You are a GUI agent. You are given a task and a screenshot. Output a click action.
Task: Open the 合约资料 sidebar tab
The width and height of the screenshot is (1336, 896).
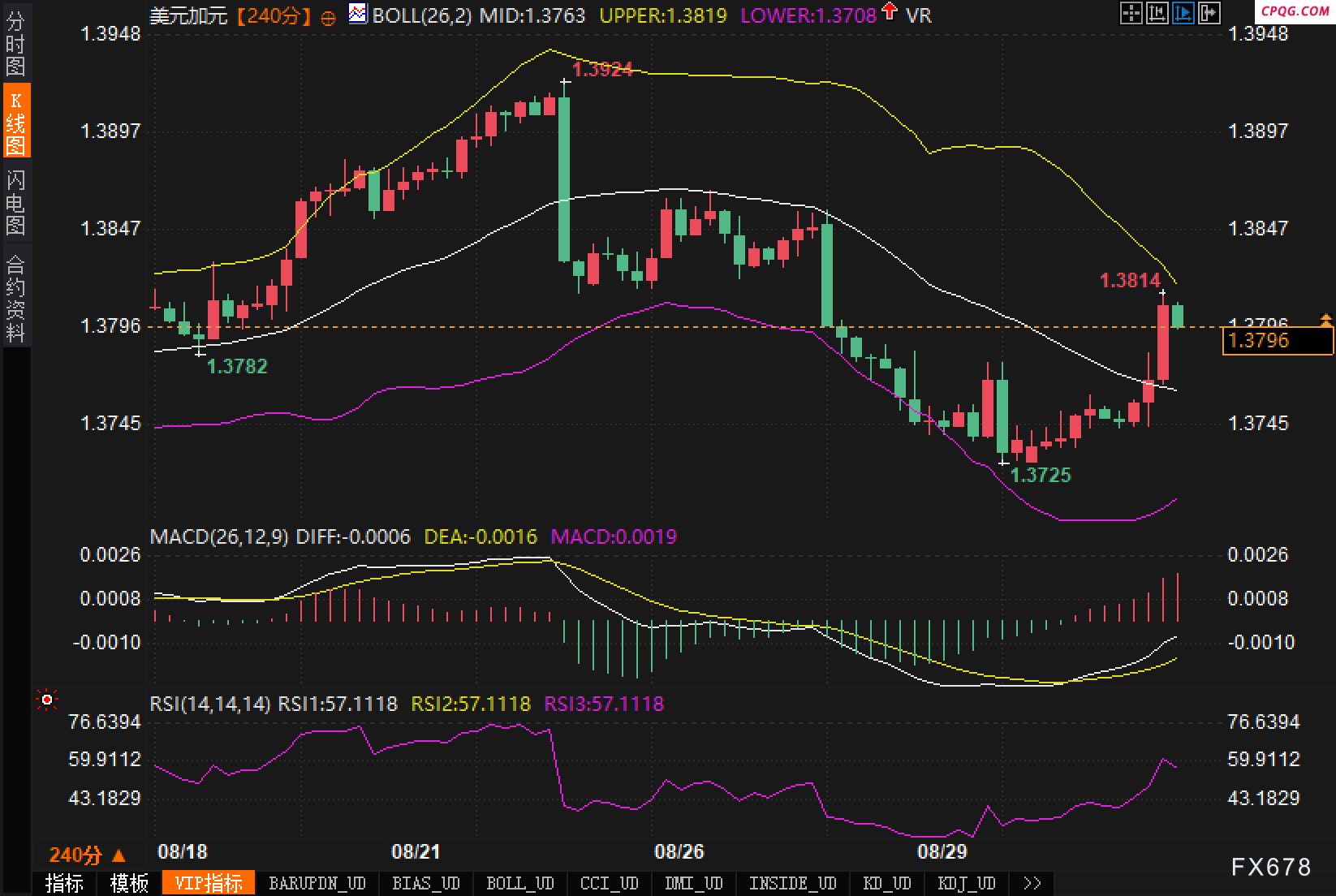click(15, 298)
